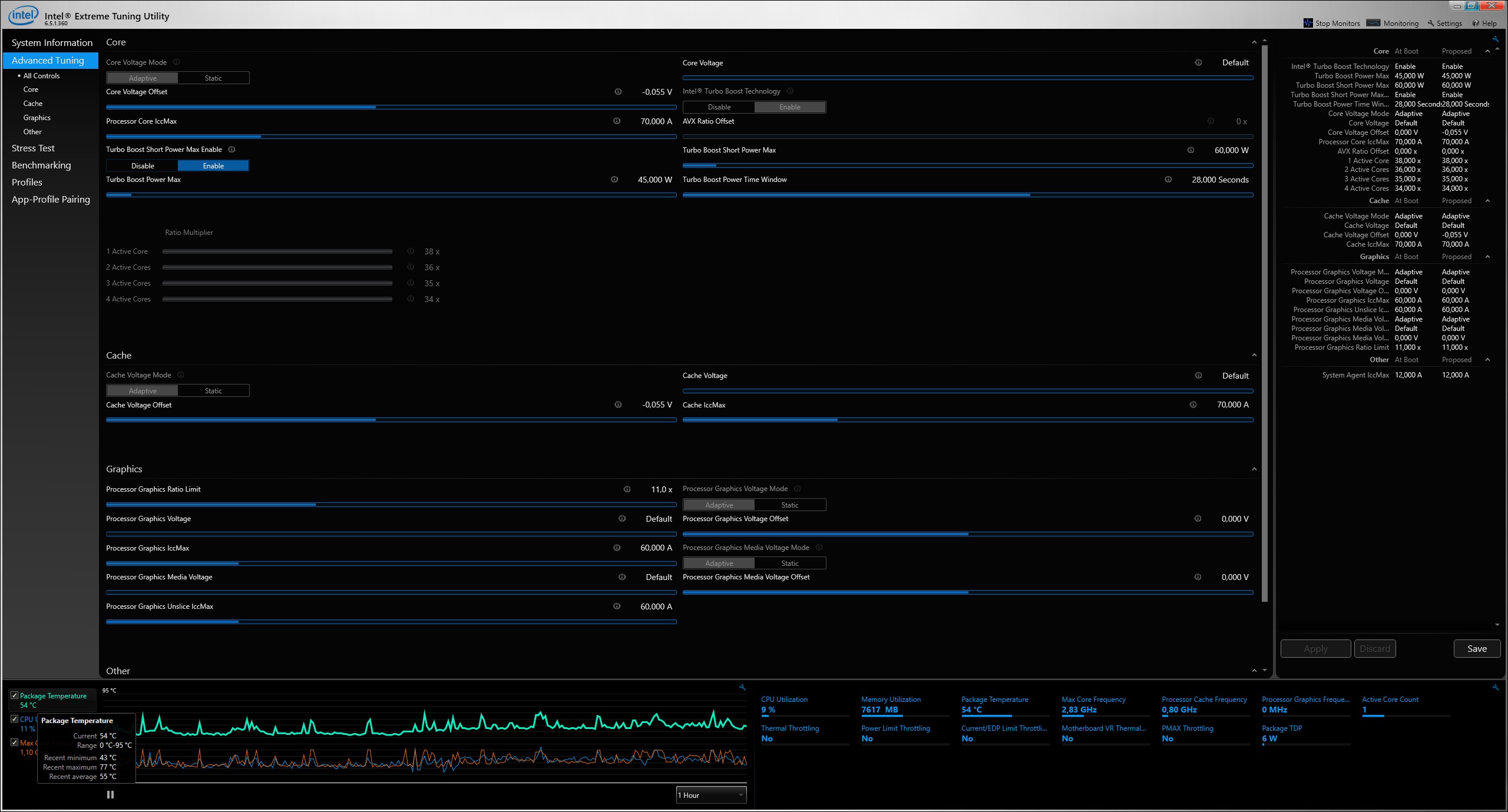Collapse the Cache section
Screen dimensions: 1508x812
click(x=1254, y=355)
